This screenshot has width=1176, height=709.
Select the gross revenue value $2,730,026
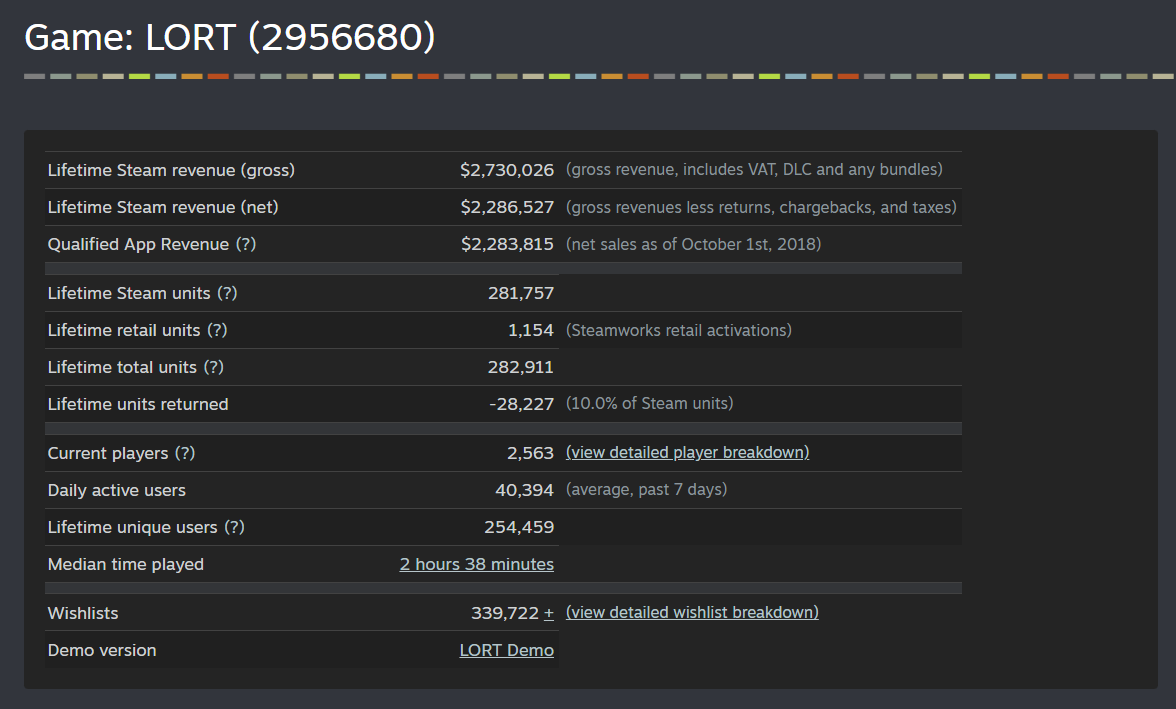click(x=507, y=170)
